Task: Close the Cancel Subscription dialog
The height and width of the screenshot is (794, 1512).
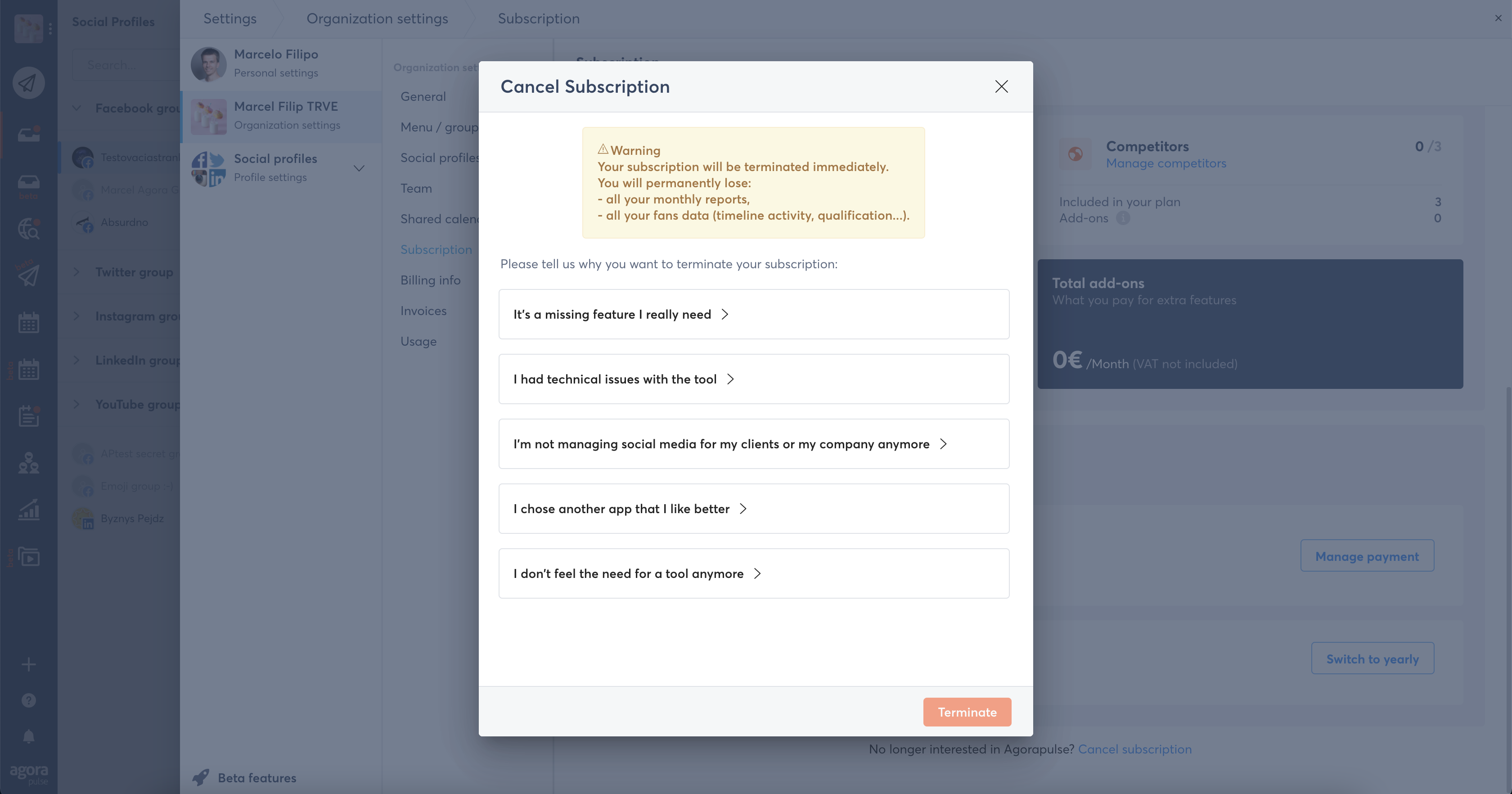Action: [x=1001, y=86]
